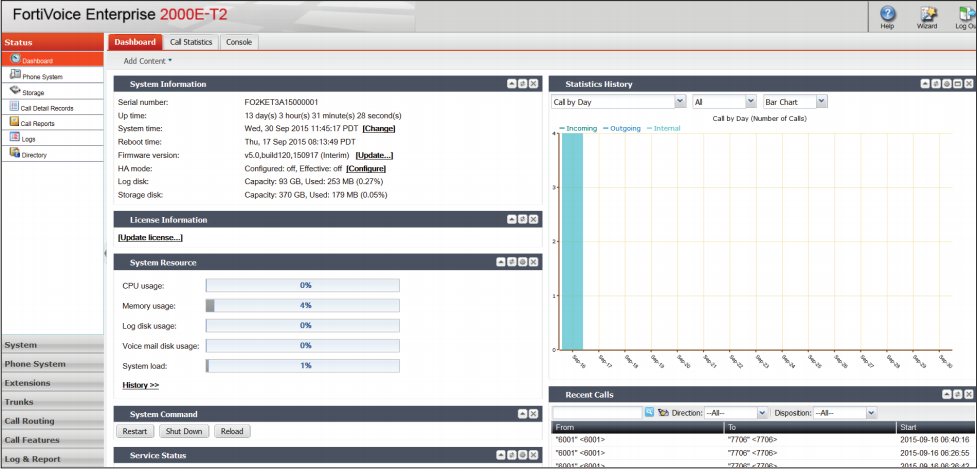Switch to the Console tab
The height and width of the screenshot is (469, 977).
tap(239, 42)
